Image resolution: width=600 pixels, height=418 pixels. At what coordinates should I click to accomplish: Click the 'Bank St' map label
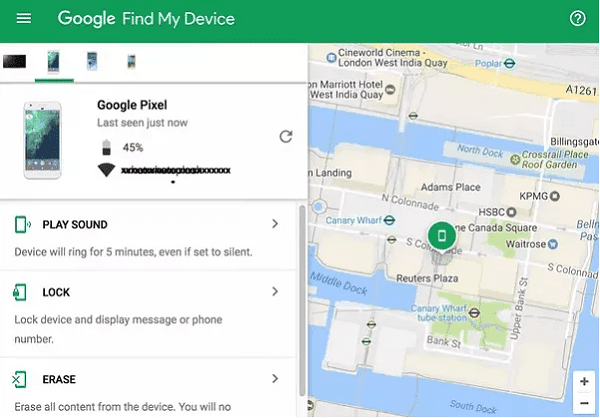[x=443, y=341]
